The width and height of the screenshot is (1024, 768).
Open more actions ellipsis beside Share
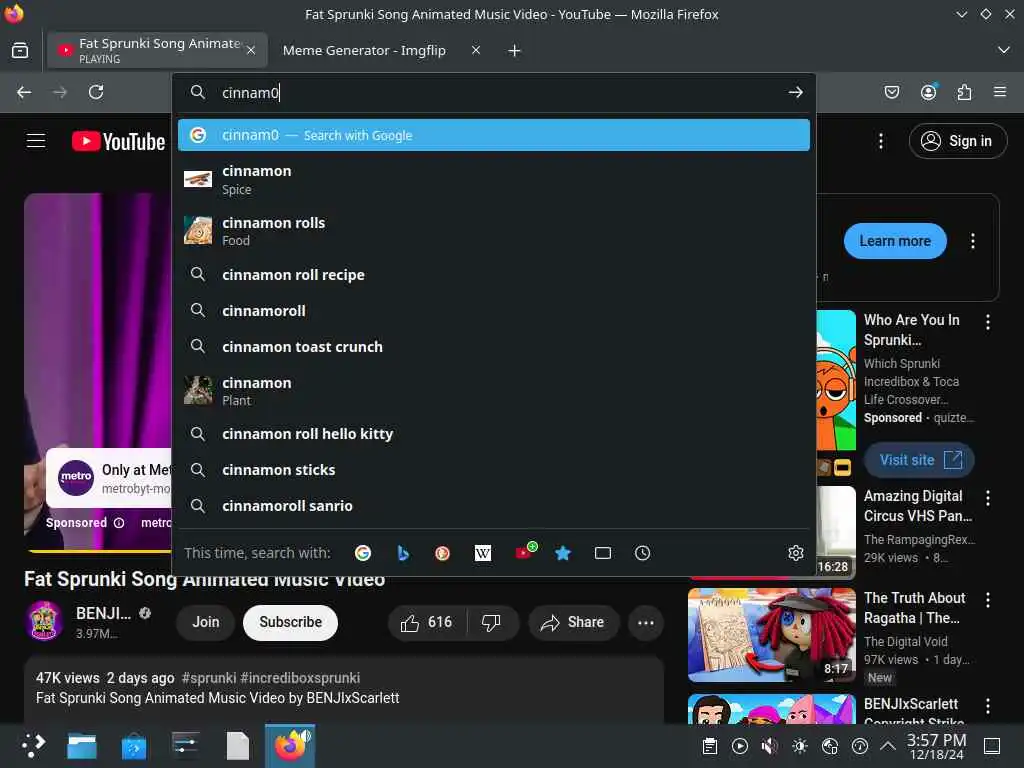pos(646,622)
